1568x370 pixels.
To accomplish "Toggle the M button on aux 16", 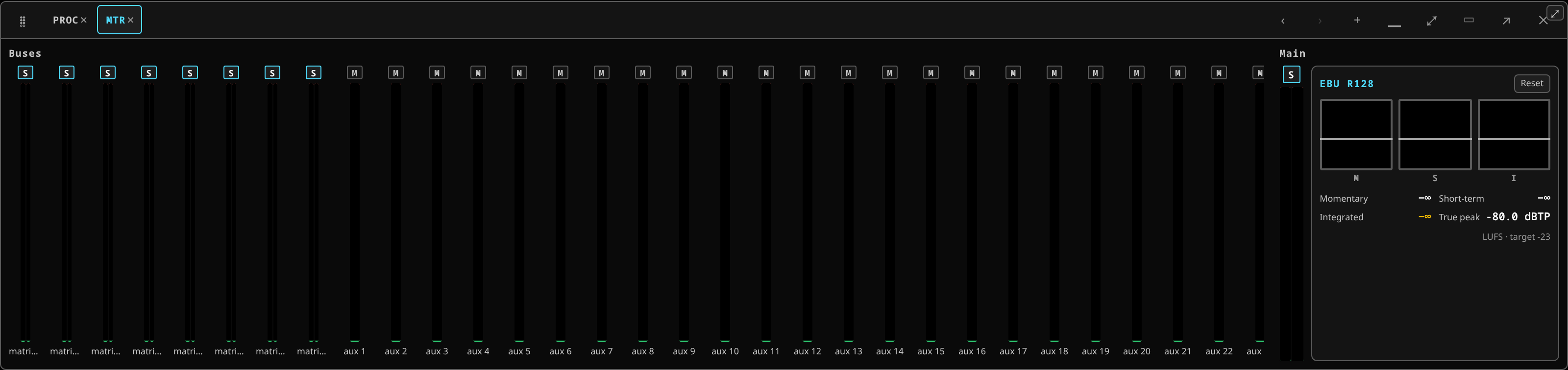I will (972, 73).
